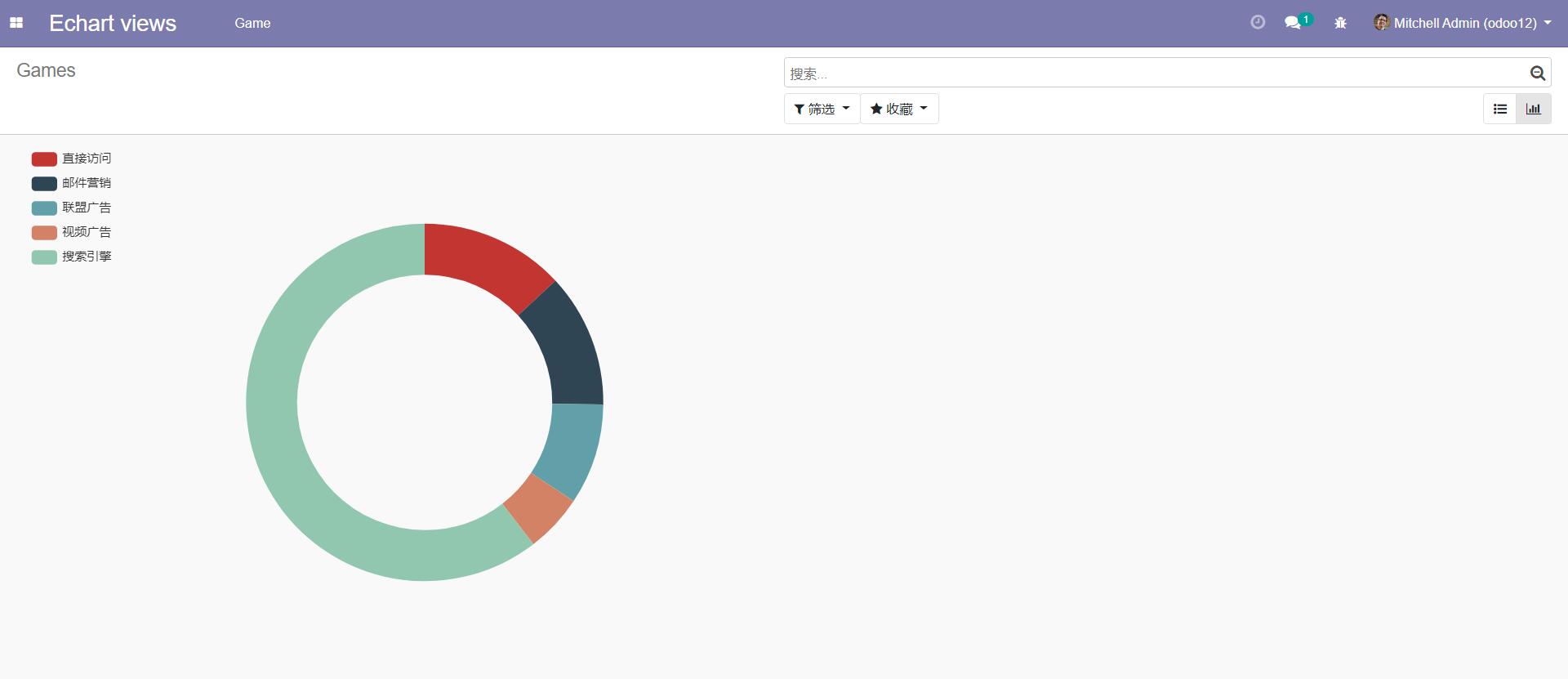Toggle 邮件营销 legend series
This screenshot has height=679, width=1568.
tap(71, 183)
